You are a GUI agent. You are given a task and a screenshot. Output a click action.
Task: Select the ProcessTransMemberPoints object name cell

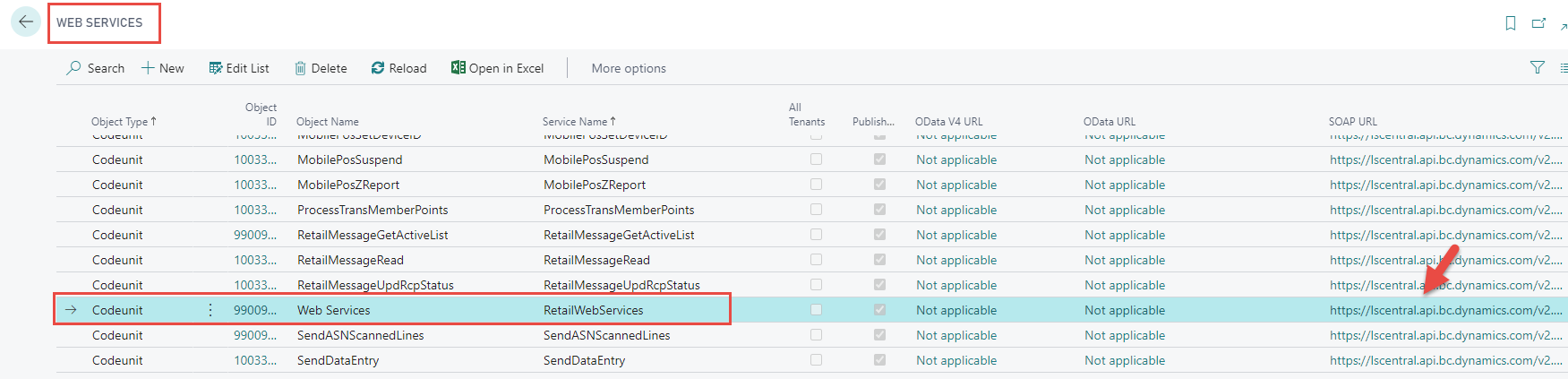coord(373,210)
